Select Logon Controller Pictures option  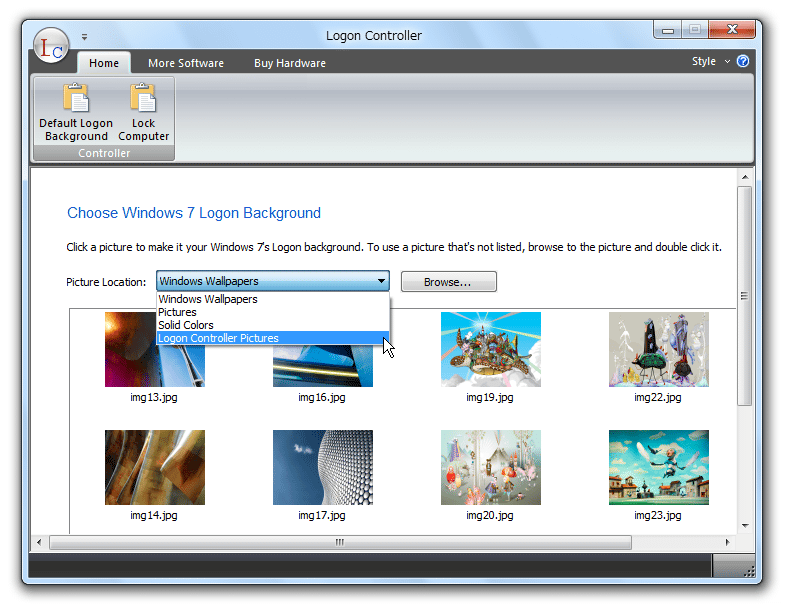click(273, 338)
